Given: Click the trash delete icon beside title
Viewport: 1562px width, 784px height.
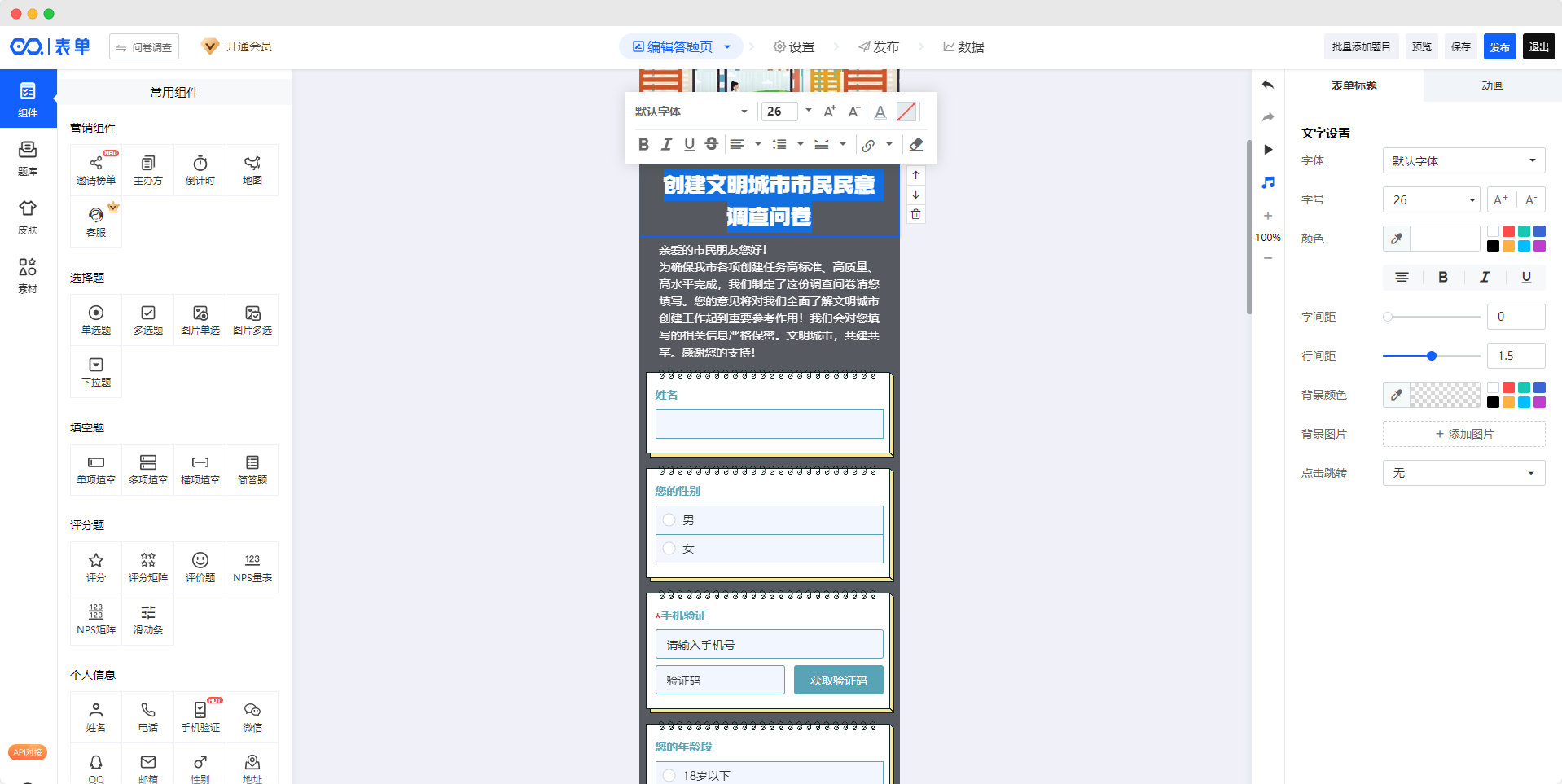Looking at the screenshot, I should (915, 214).
